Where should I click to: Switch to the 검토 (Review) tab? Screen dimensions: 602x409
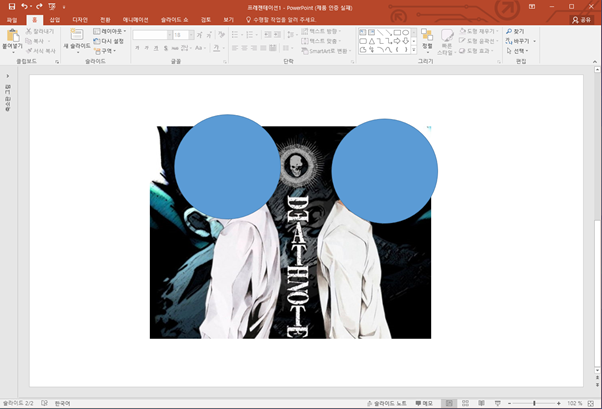206,20
